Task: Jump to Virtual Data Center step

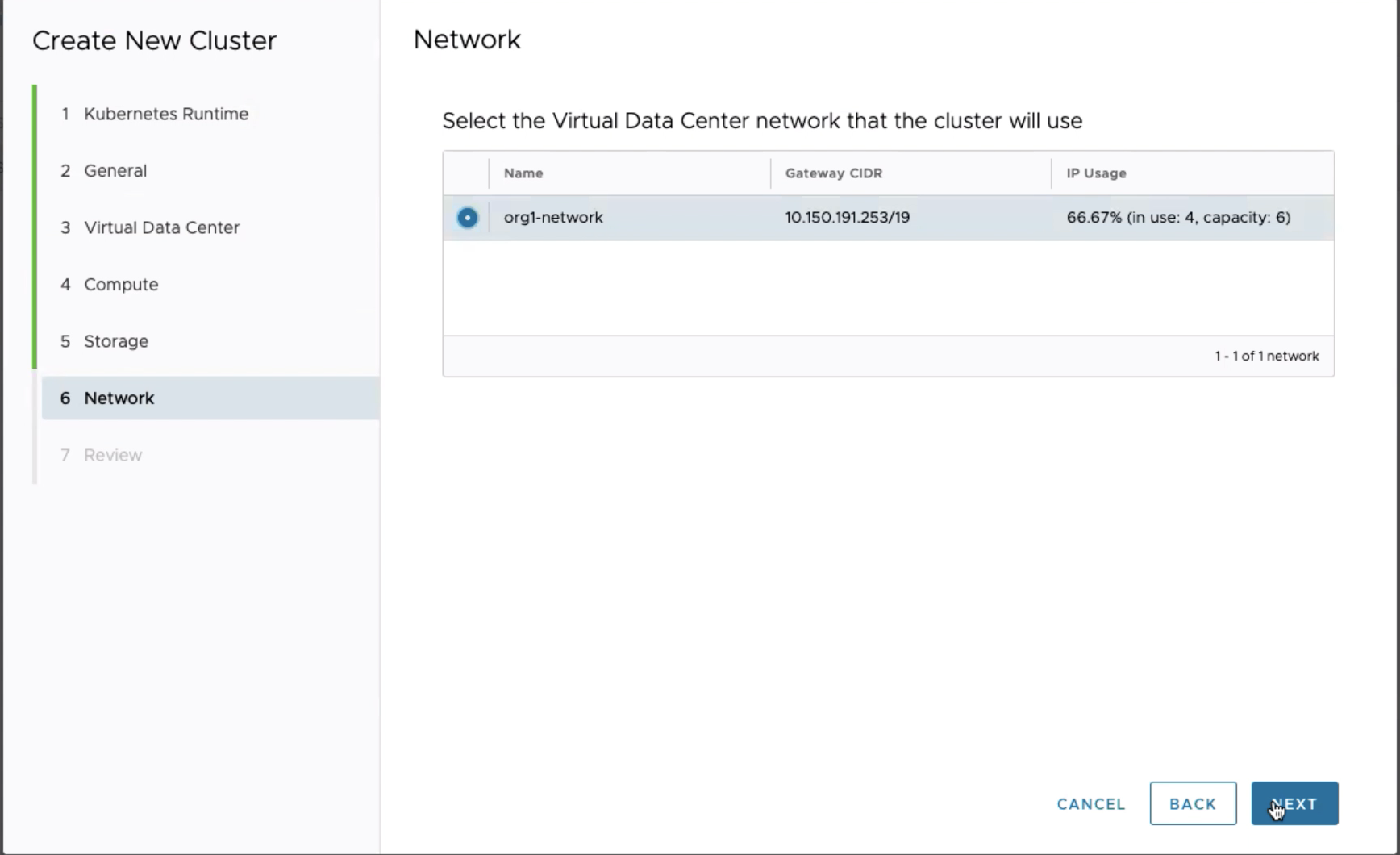Action: [x=161, y=227]
